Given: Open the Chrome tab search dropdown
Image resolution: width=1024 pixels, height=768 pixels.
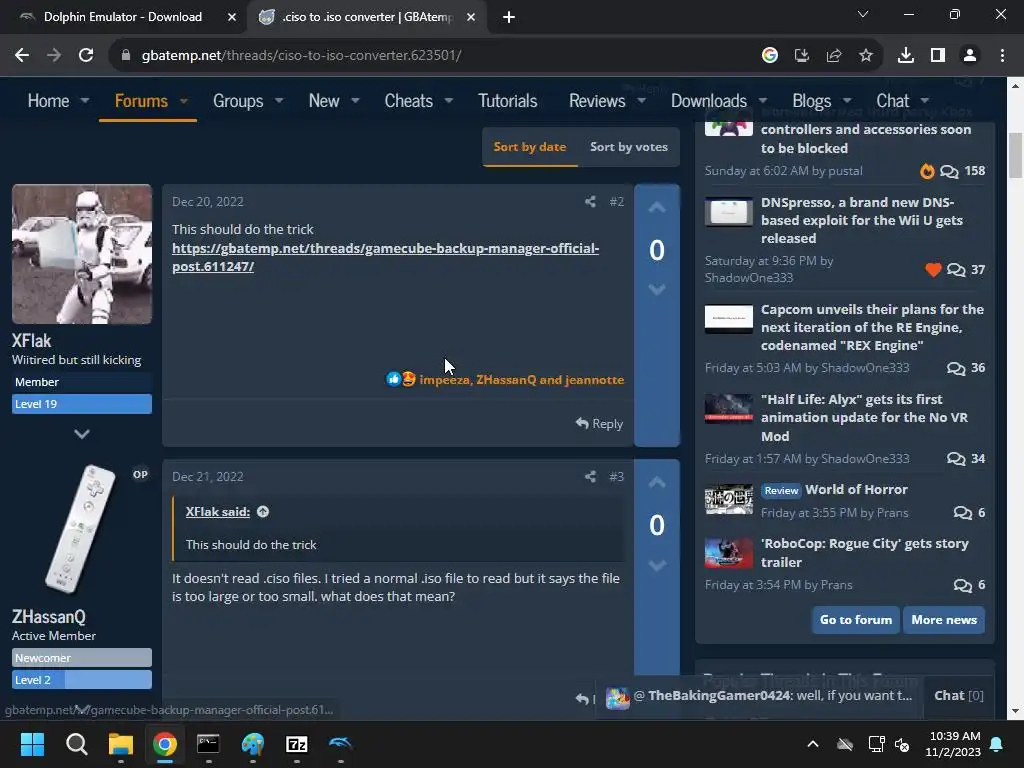Looking at the screenshot, I should [863, 14].
